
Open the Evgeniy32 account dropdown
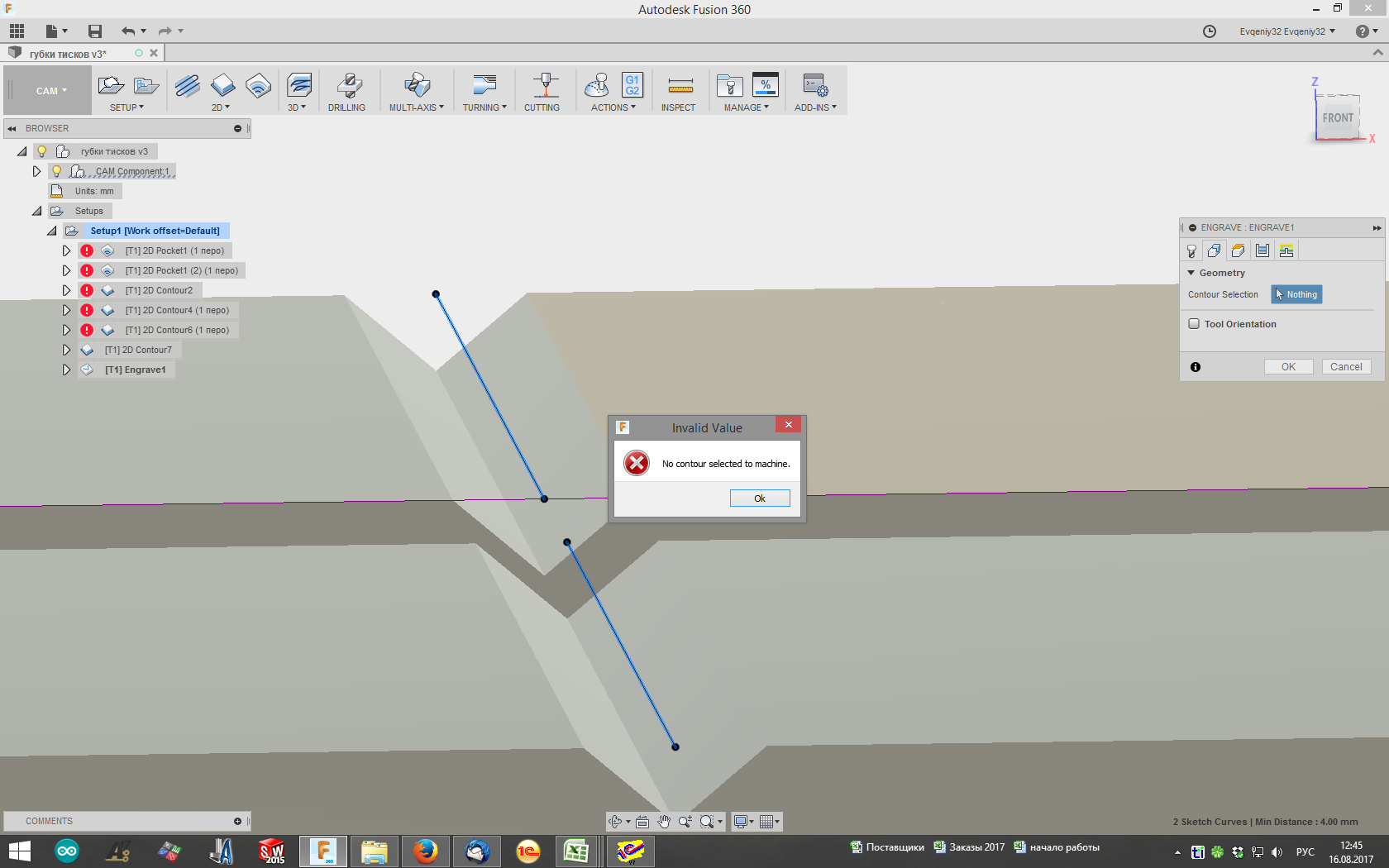(x=1287, y=31)
